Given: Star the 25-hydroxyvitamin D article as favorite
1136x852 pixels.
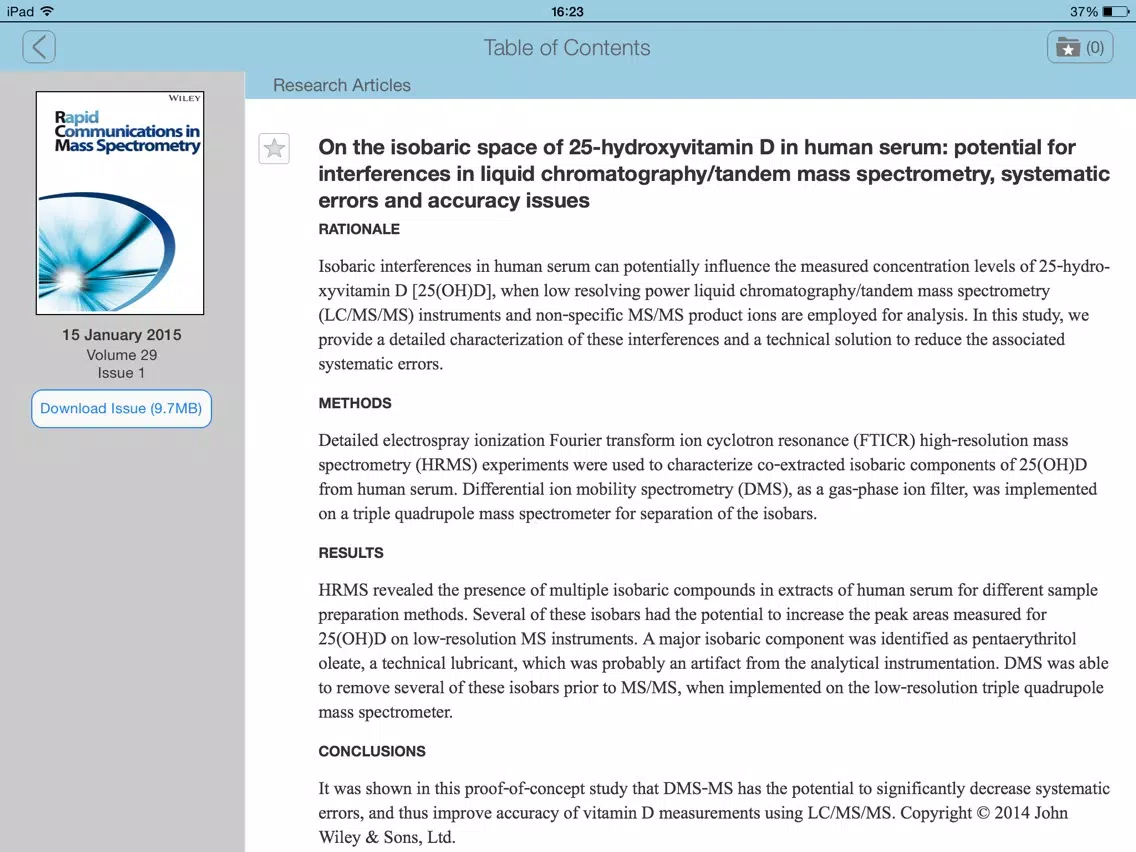Looking at the screenshot, I should point(274,149).
